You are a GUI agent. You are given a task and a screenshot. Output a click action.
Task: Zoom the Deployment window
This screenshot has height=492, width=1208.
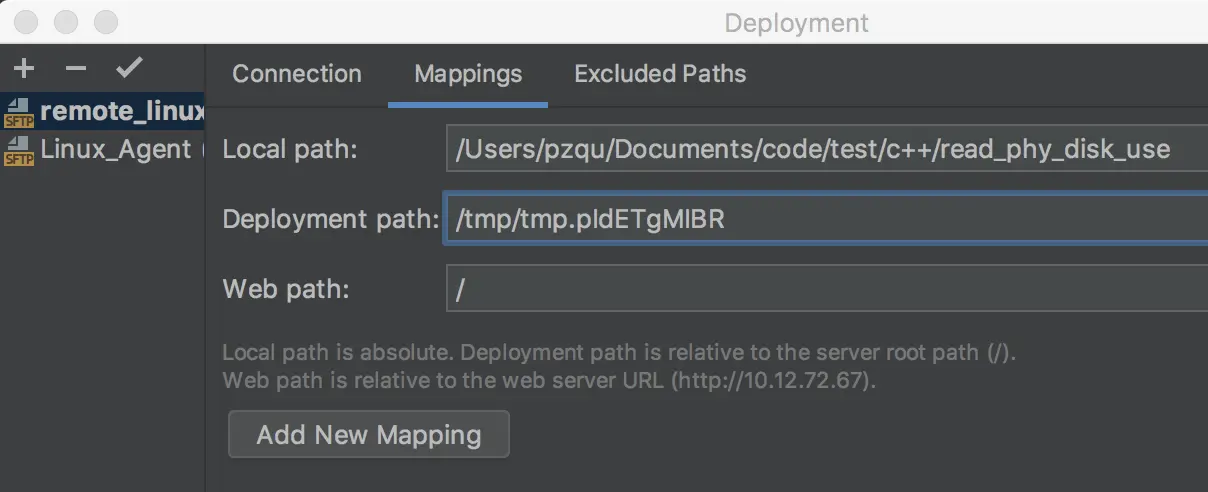(x=105, y=22)
